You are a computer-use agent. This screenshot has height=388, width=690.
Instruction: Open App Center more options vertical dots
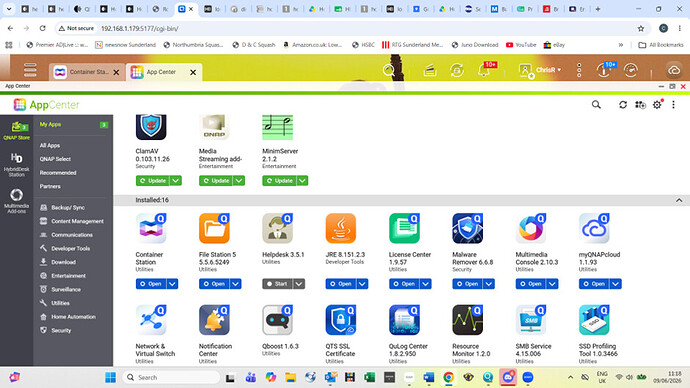[x=673, y=105]
